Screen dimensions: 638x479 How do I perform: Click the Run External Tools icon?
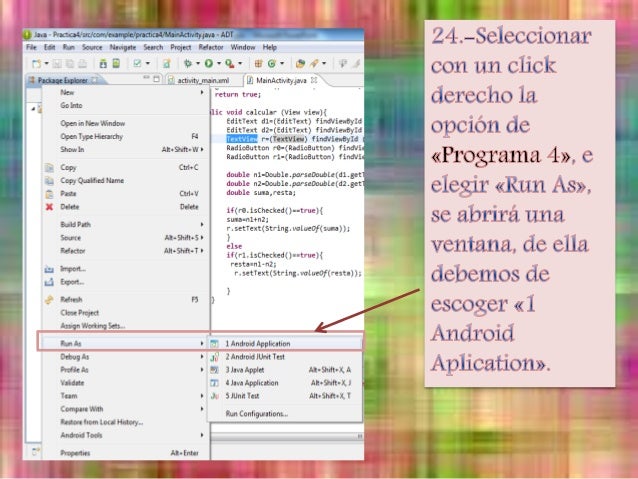[230, 63]
